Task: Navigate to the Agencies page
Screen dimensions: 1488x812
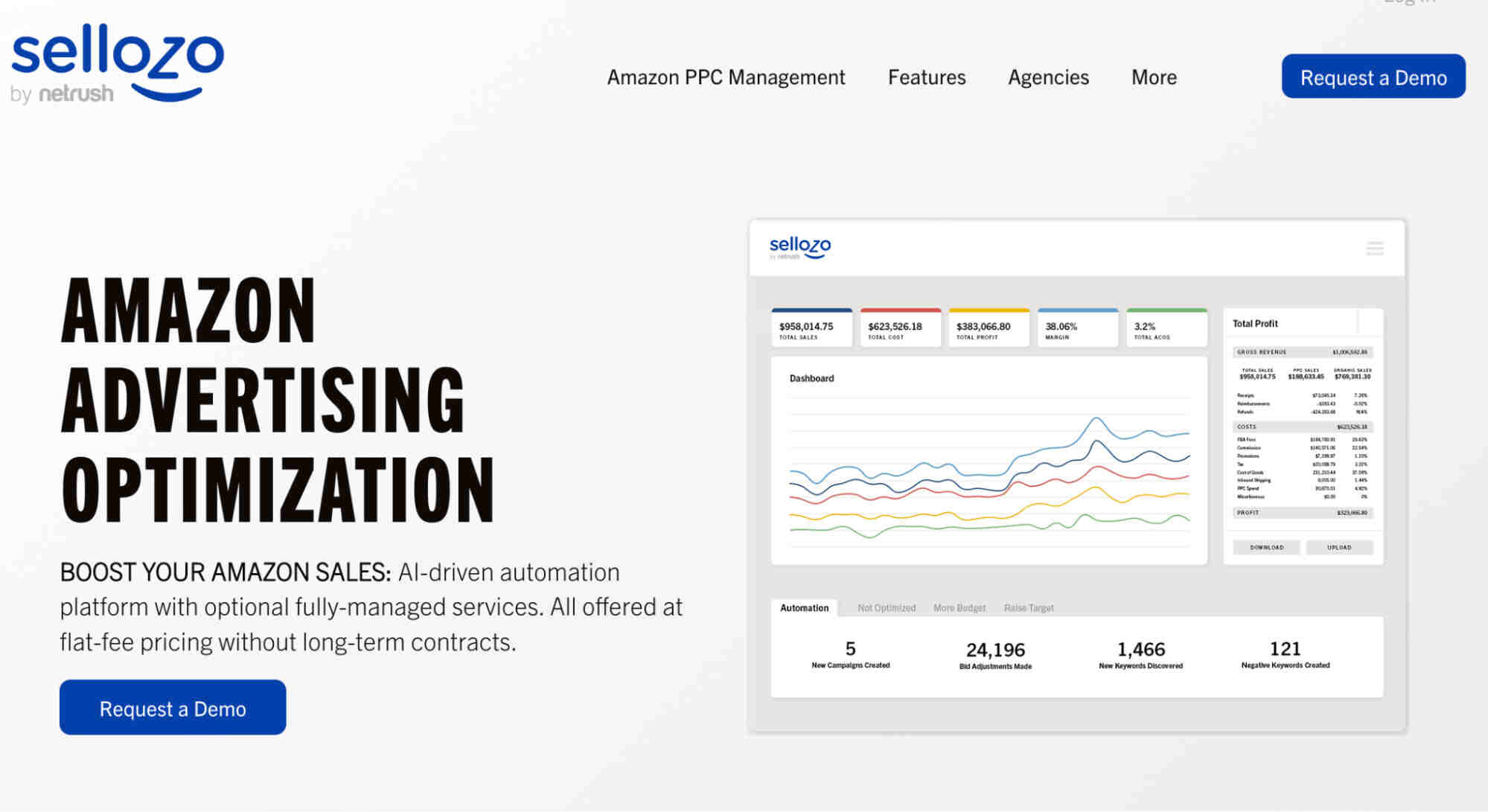Action: pyautogui.click(x=1047, y=77)
